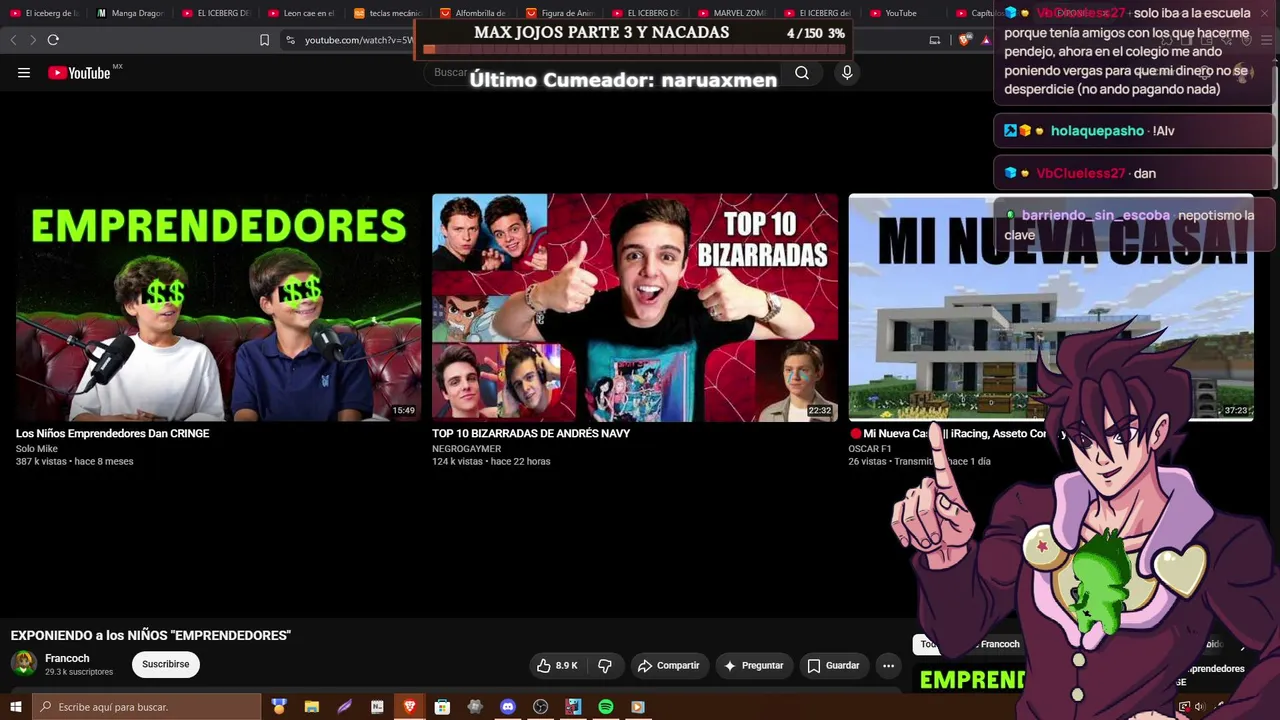This screenshot has height=720, width=1280.
Task: Open Discord from the taskbar
Action: [508, 707]
